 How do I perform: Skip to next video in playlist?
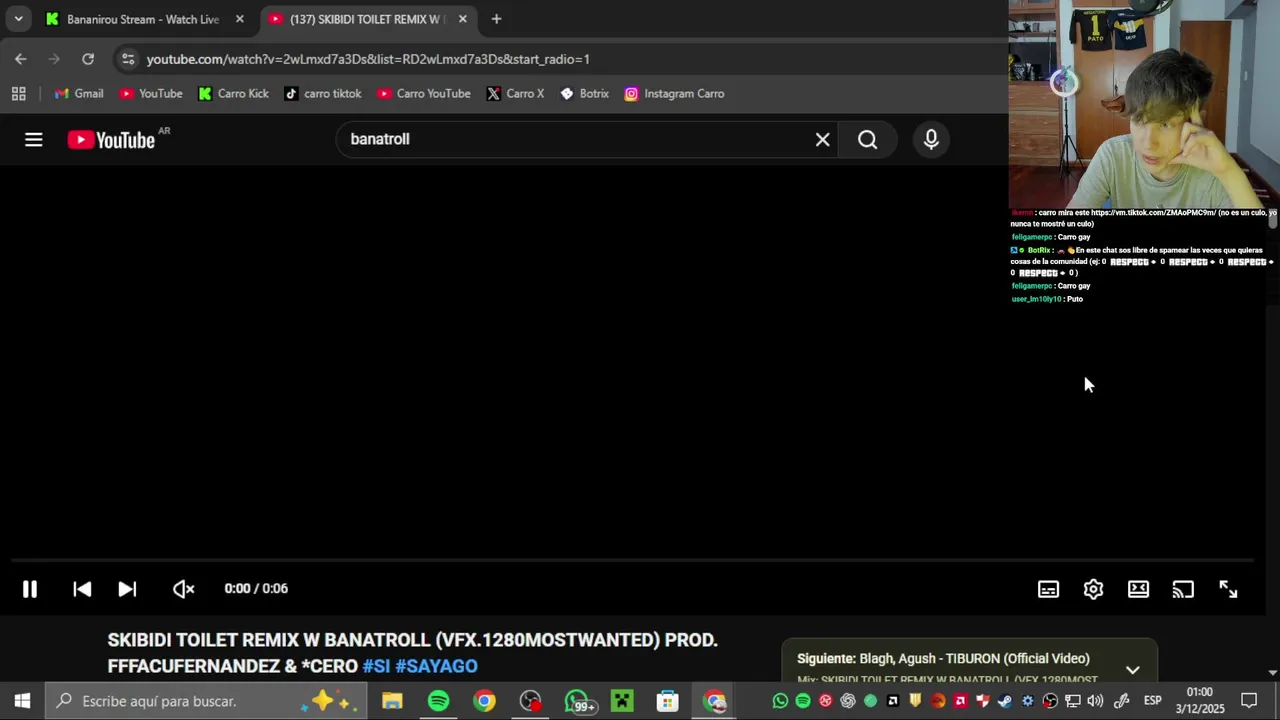pos(127,589)
